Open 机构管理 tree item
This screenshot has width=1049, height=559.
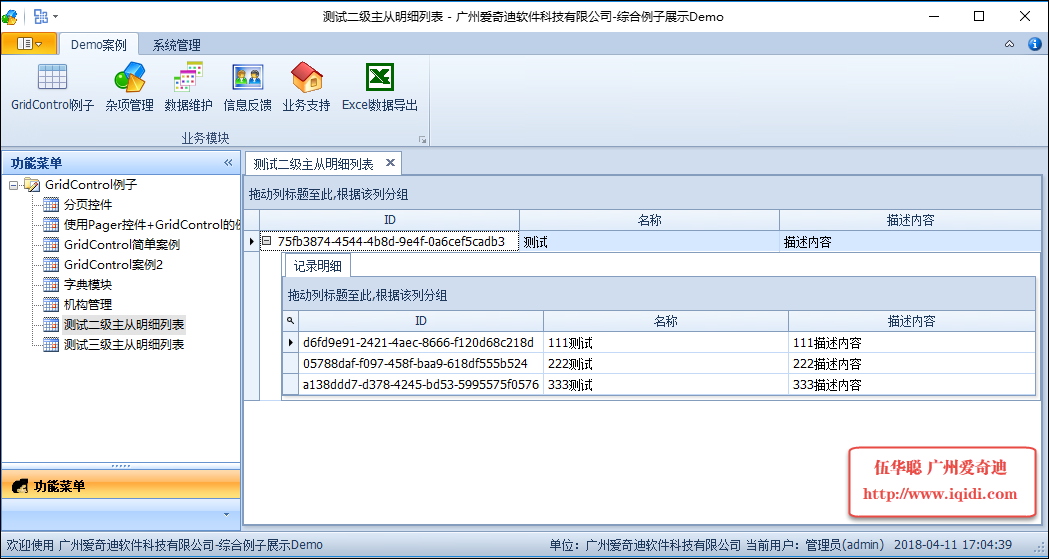tap(88, 305)
